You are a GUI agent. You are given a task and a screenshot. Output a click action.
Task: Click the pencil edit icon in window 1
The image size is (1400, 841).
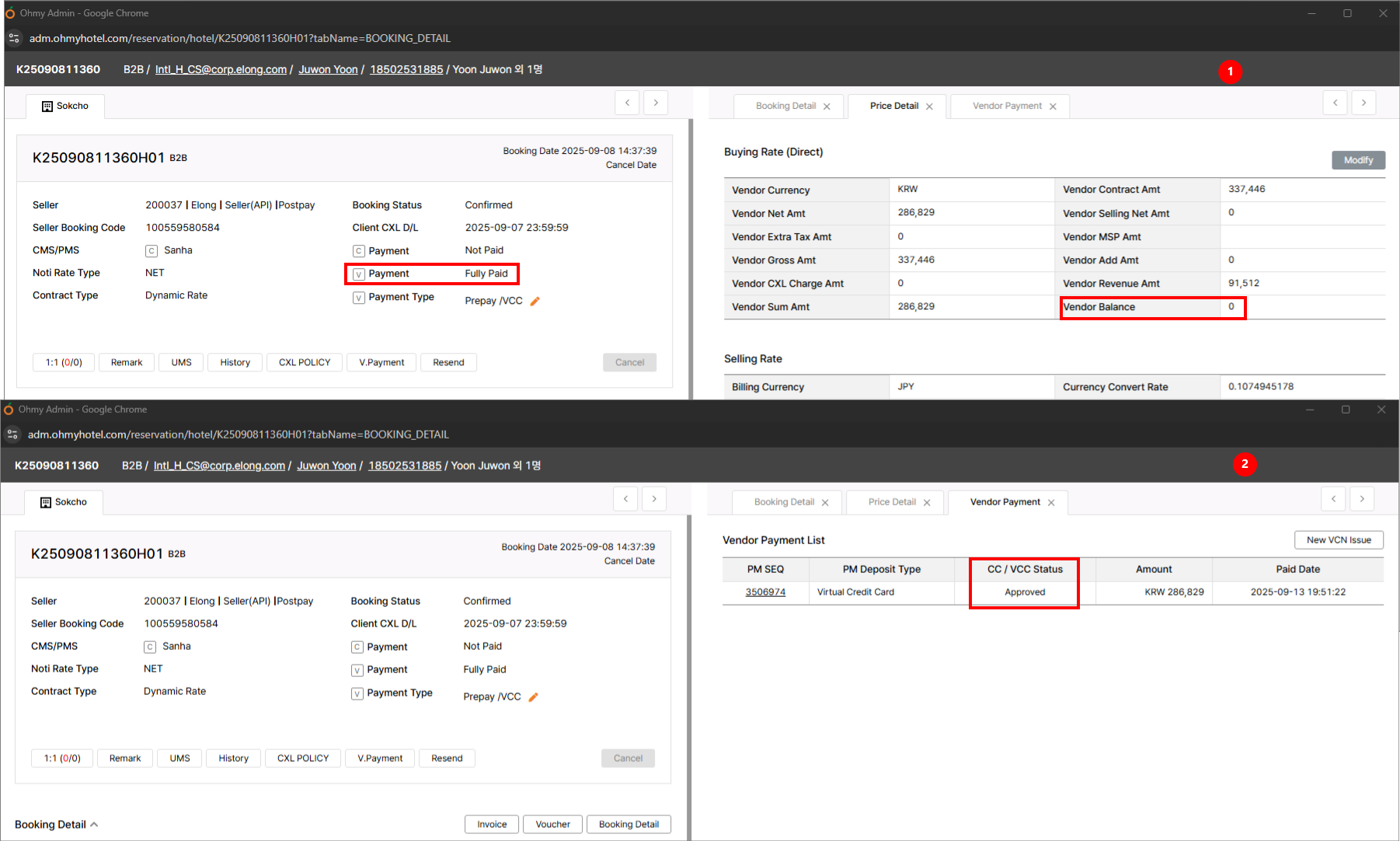[x=535, y=302]
